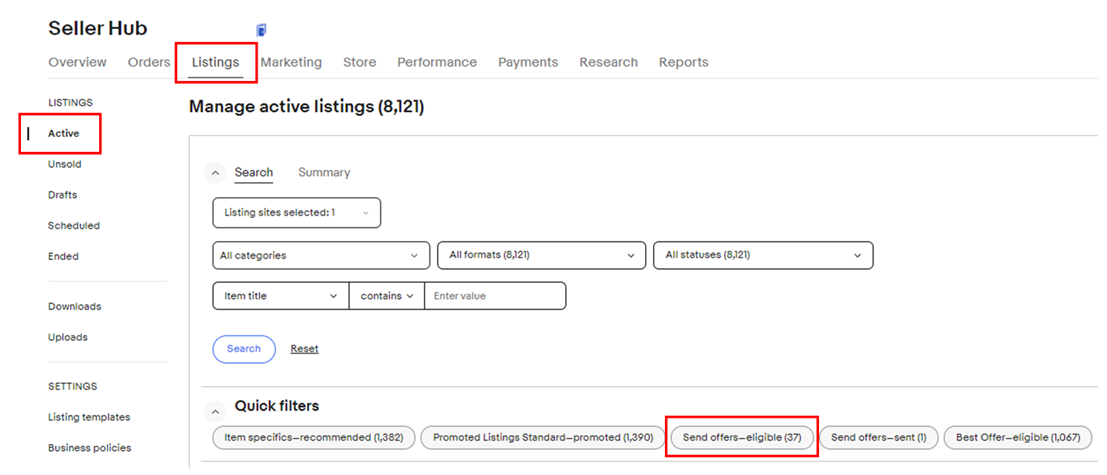The image size is (1107, 475).
Task: Open the All formats dropdown
Action: click(x=541, y=255)
